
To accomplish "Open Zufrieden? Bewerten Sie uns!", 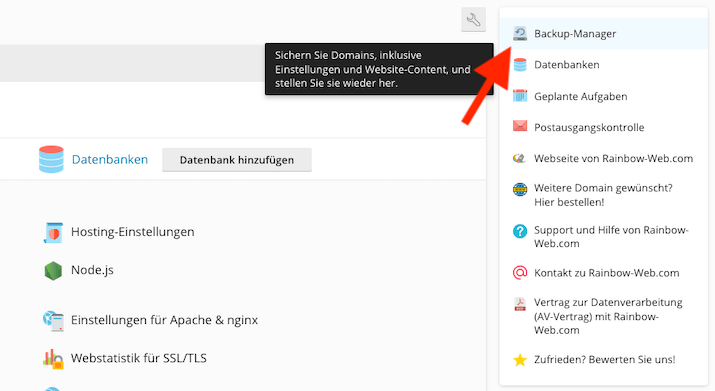I will tap(605, 360).
